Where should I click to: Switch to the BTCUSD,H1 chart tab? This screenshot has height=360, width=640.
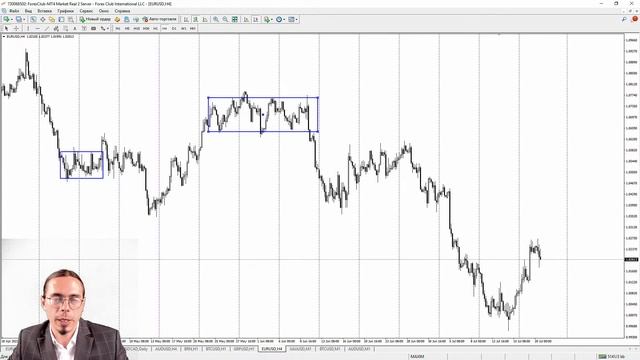pos(216,349)
